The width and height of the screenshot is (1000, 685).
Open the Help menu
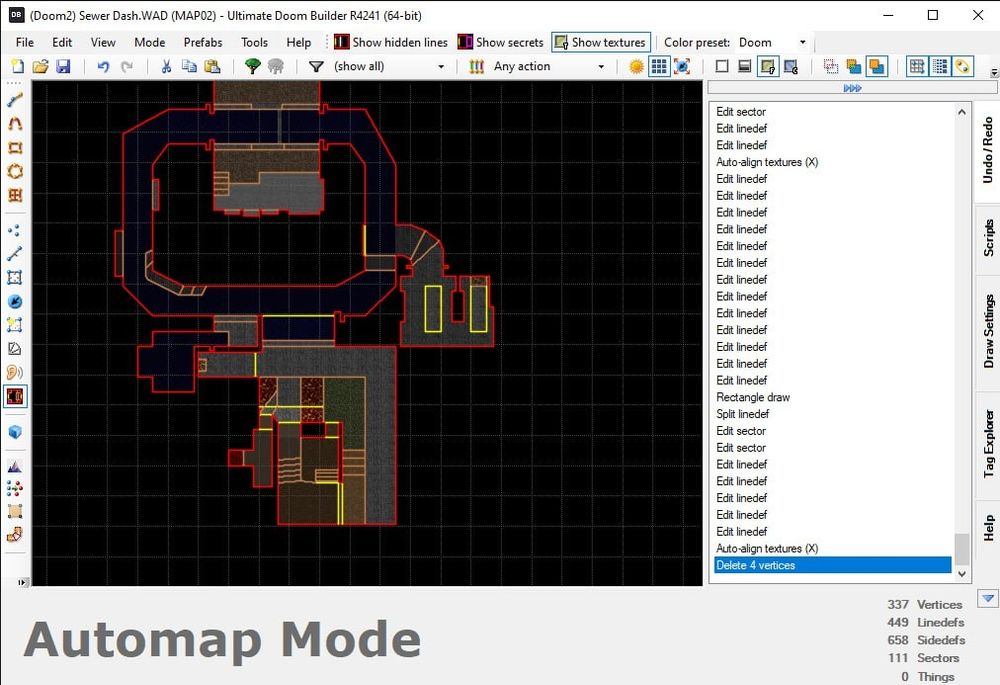(x=298, y=42)
